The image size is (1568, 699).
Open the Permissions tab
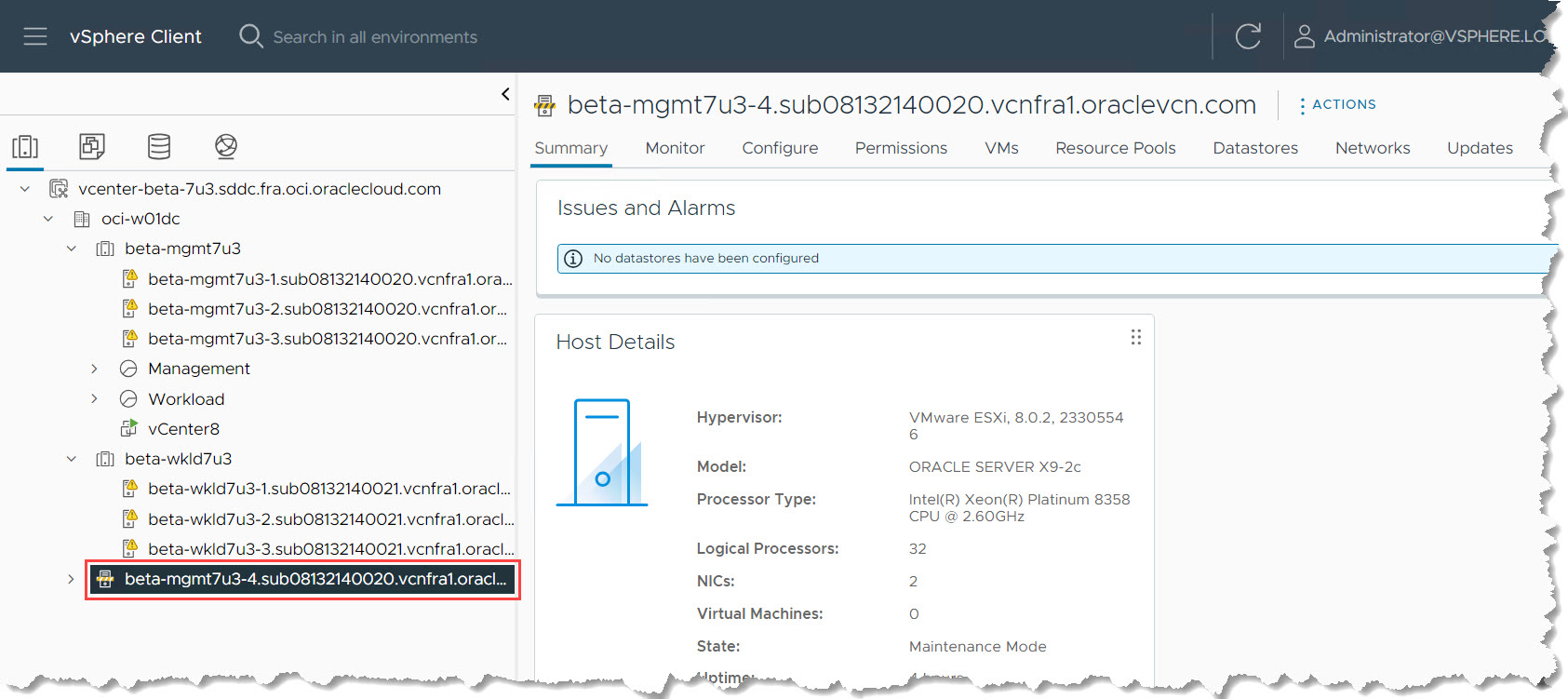tap(901, 148)
